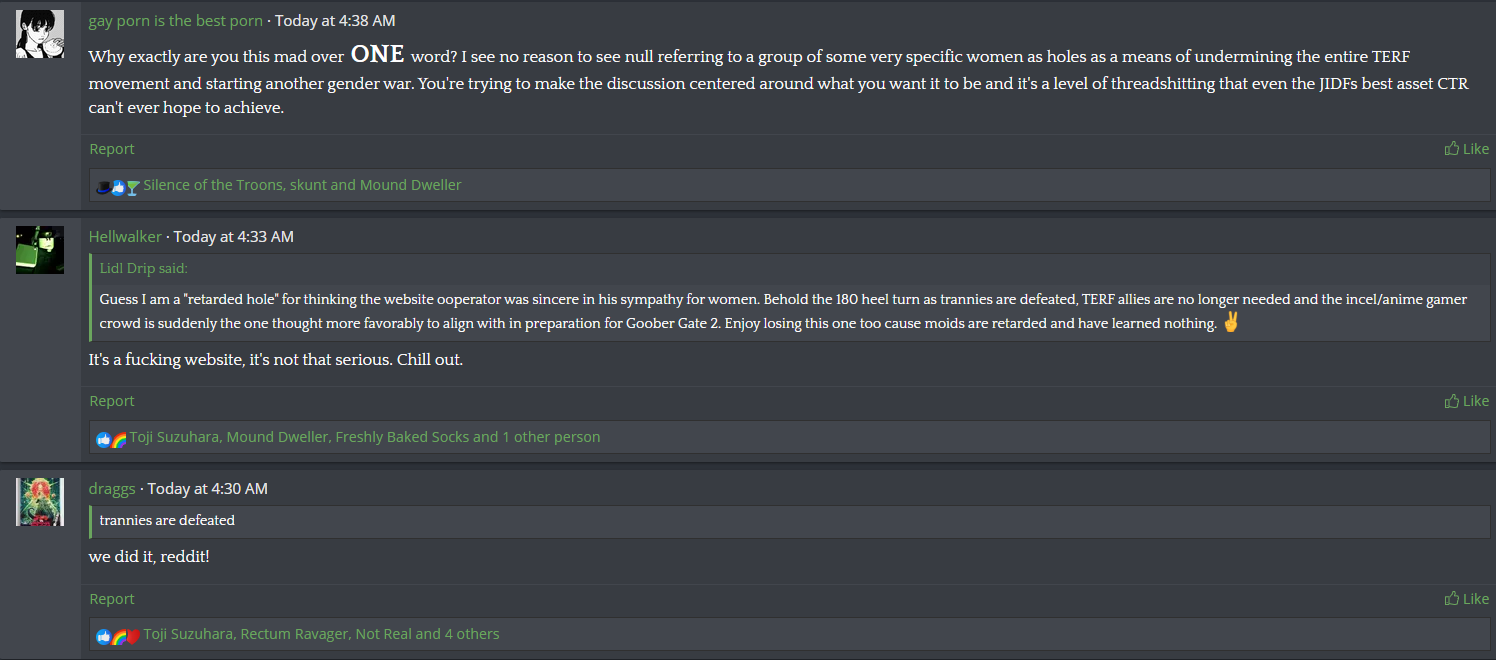1496x660 pixels.
Task: View reaction icons below draggs' post
Action: pos(118,635)
